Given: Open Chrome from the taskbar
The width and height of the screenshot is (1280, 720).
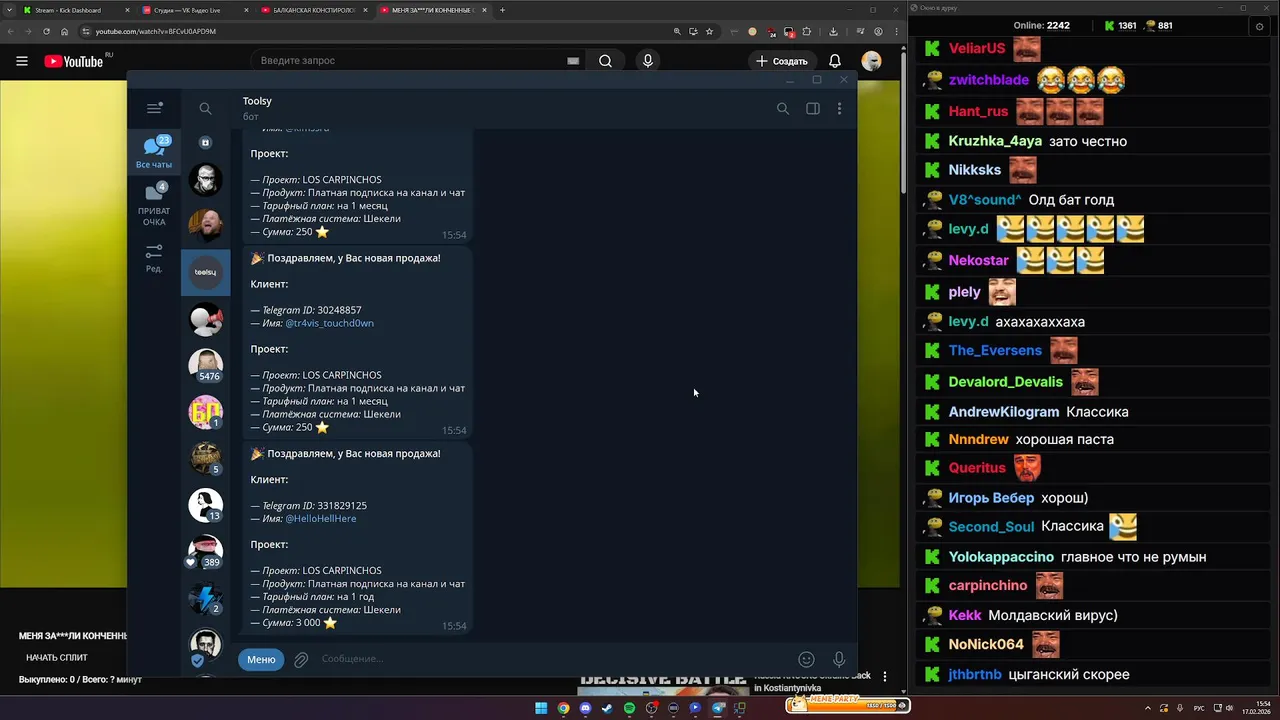Looking at the screenshot, I should pos(563,708).
